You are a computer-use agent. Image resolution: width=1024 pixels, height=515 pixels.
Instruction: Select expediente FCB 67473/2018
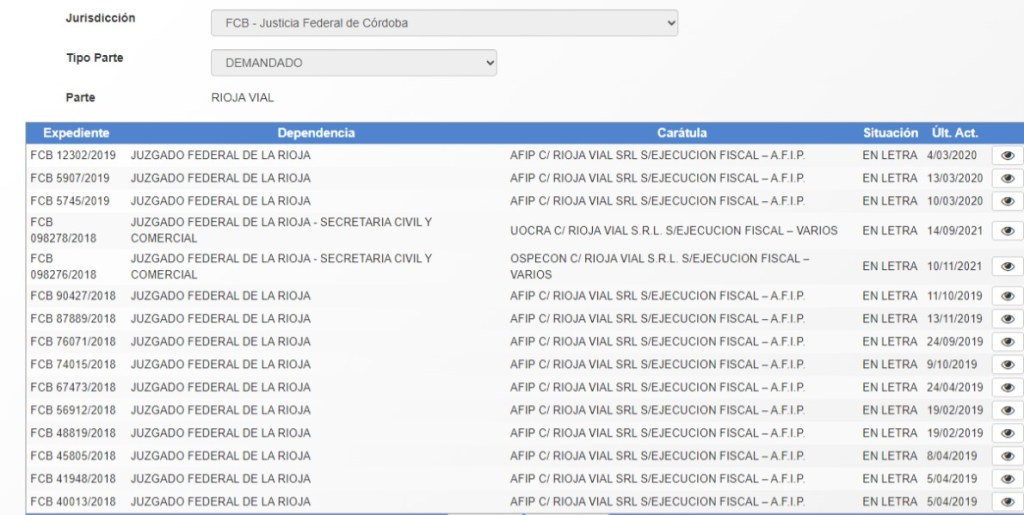point(73,387)
